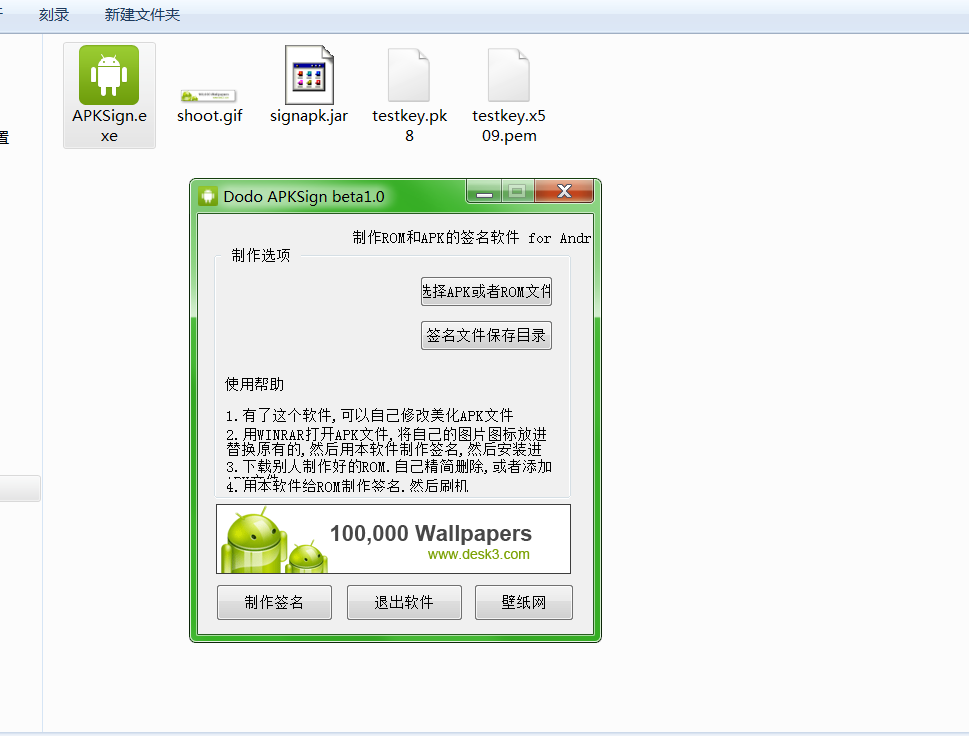Click the 刻录 toolbar item

point(54,14)
